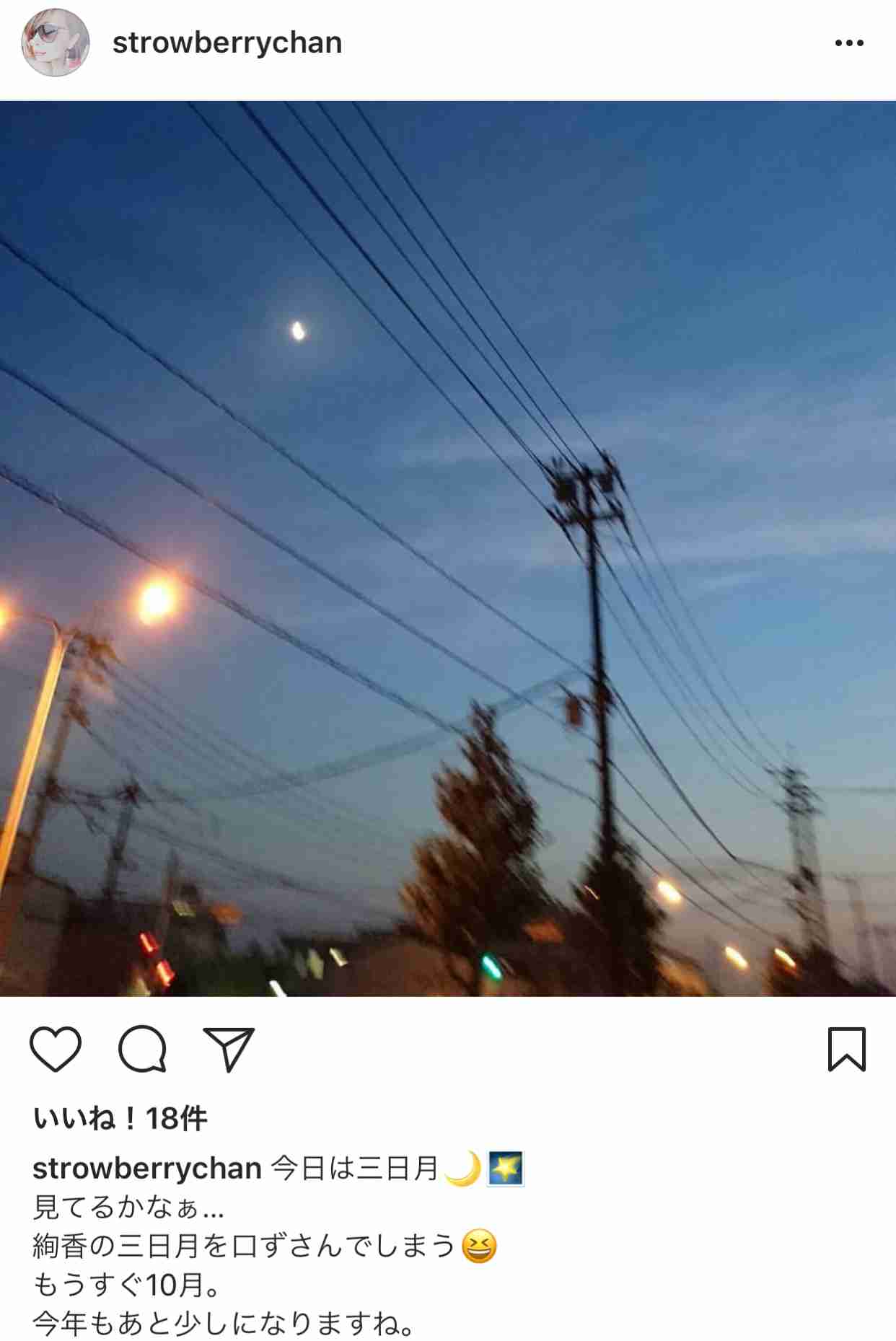896x1341 pixels.
Task: Tap the twilight sky photo of the post
Action: click(448, 548)
